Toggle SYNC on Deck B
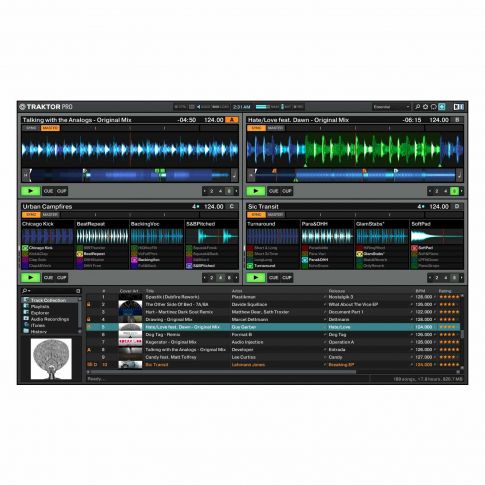Viewport: 485px width, 485px height. pyautogui.click(x=256, y=128)
